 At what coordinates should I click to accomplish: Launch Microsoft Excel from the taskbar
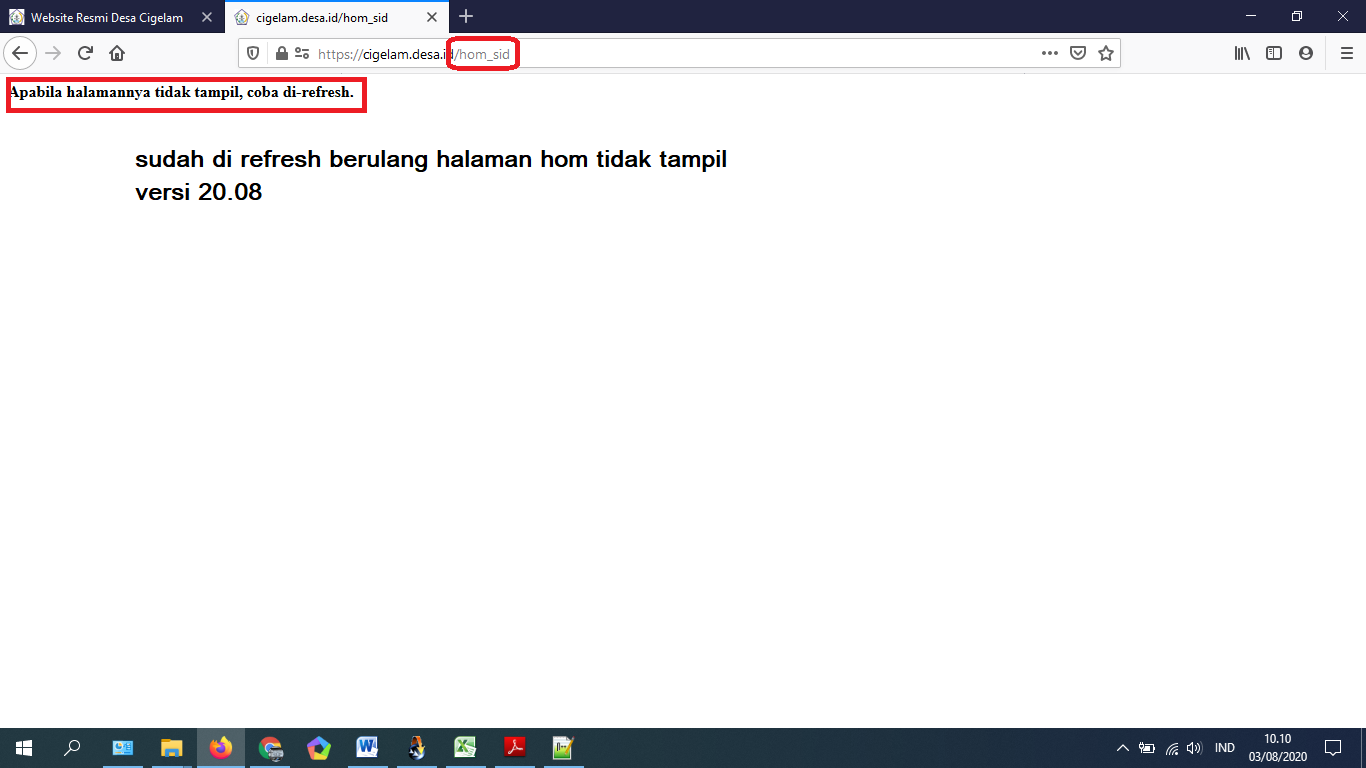(x=465, y=747)
